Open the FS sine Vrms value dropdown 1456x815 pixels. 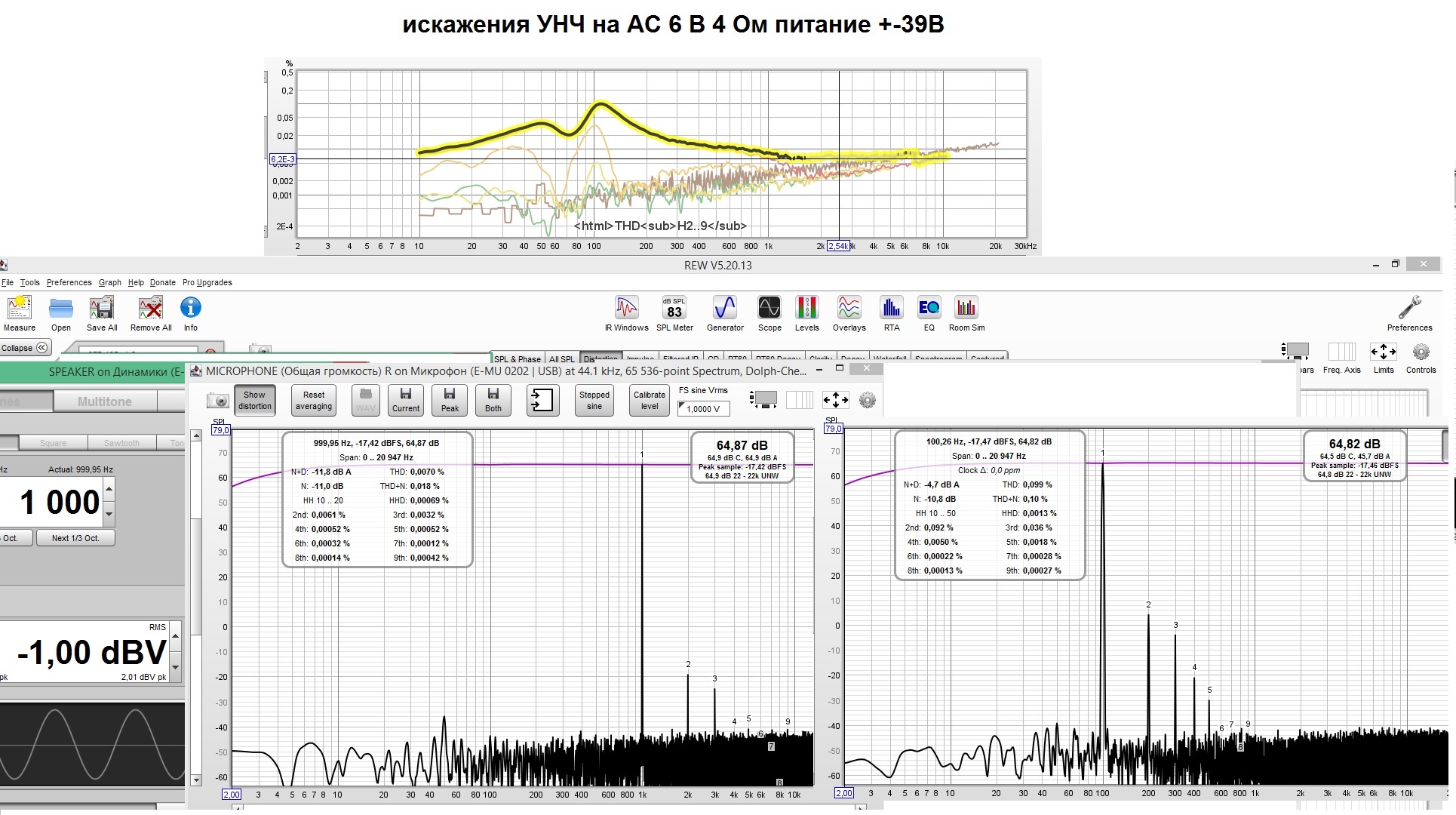(x=703, y=408)
